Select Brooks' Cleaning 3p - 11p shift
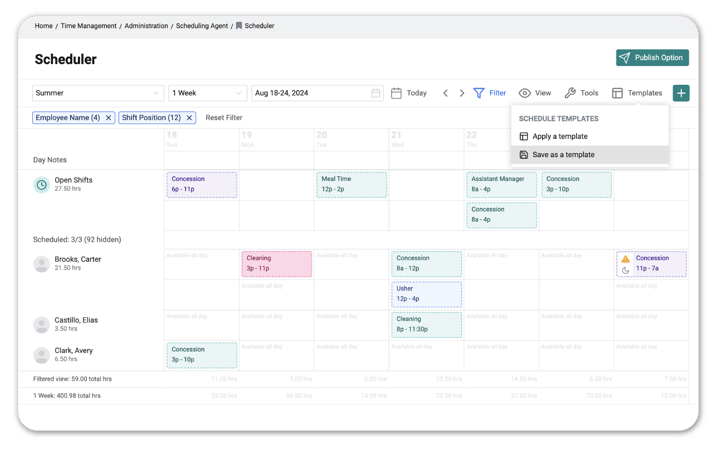 (276, 264)
